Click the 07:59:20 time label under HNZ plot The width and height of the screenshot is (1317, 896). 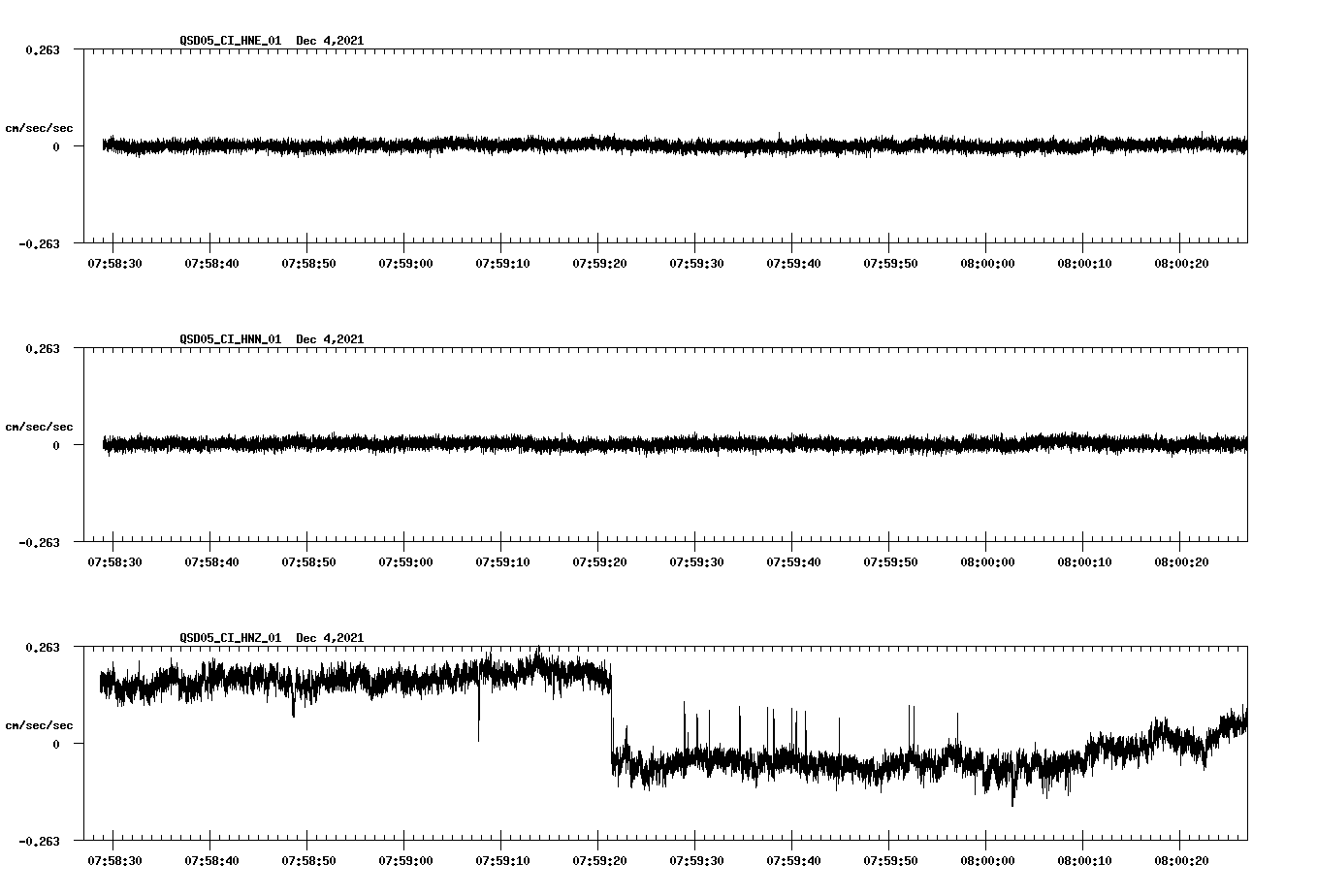pyautogui.click(x=599, y=861)
